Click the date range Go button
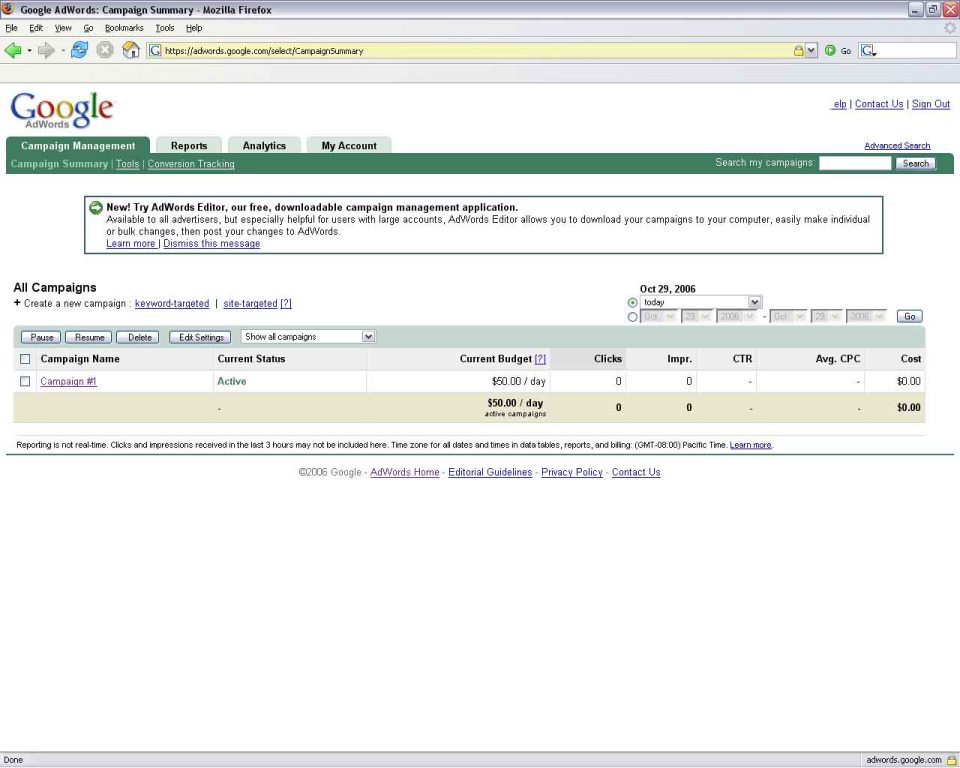960x768 pixels. click(x=910, y=317)
